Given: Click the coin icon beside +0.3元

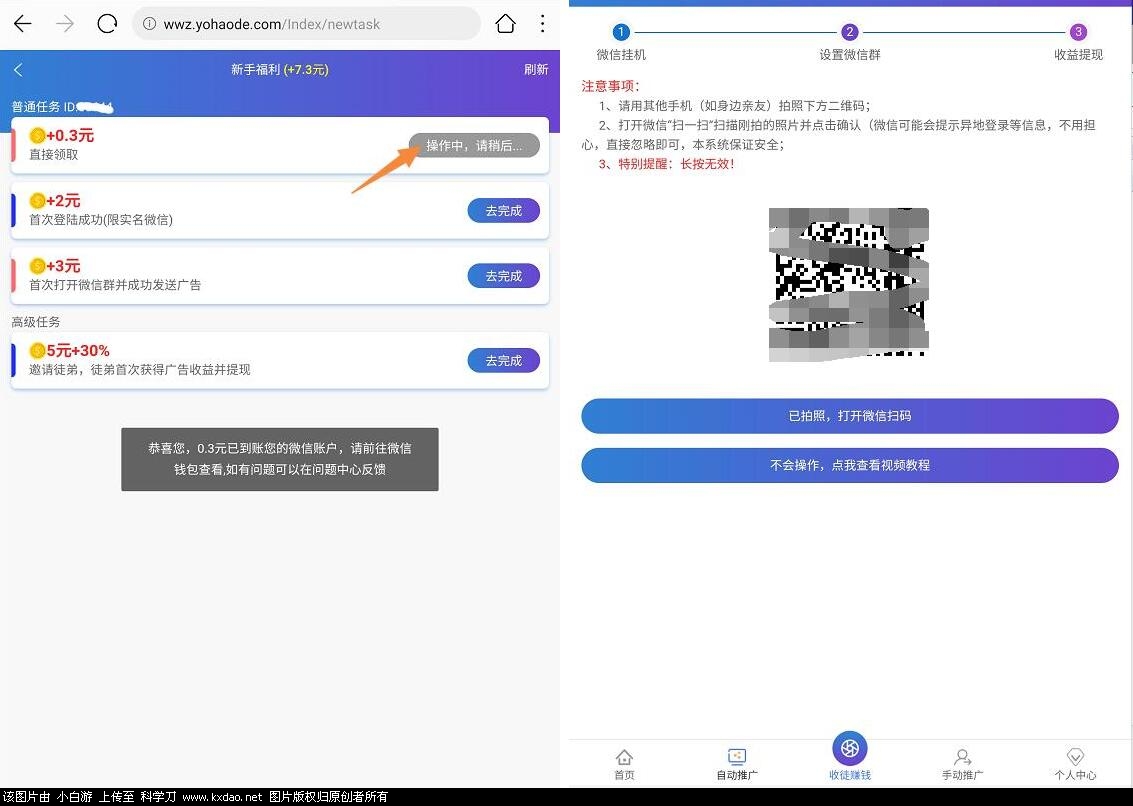Looking at the screenshot, I should click(x=38, y=135).
